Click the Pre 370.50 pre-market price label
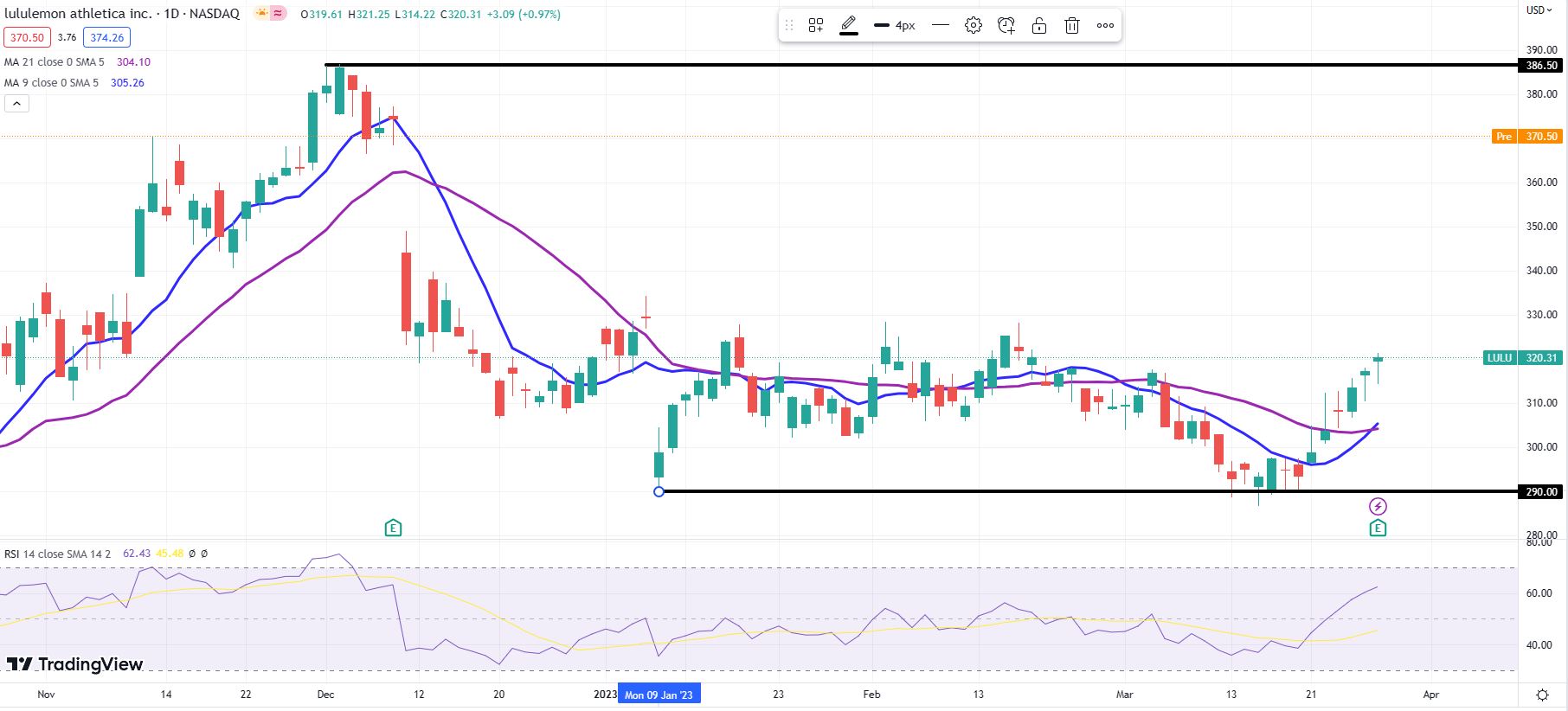This screenshot has height=711, width=1568. pyautogui.click(x=1527, y=137)
